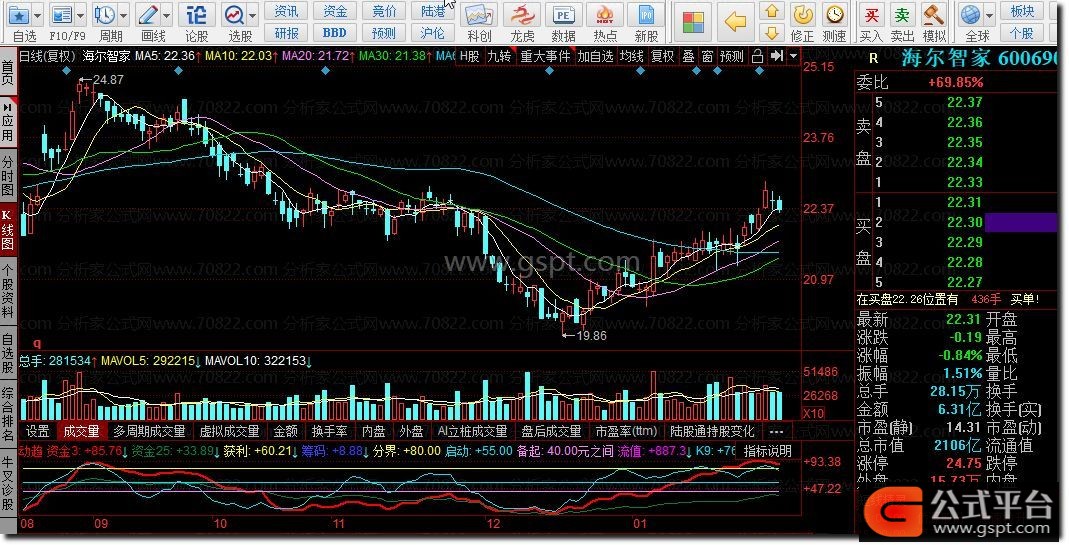The image size is (1069, 545).
Task: Open the 自选 watchlist star folder icon
Action: pyautogui.click(x=19, y=14)
